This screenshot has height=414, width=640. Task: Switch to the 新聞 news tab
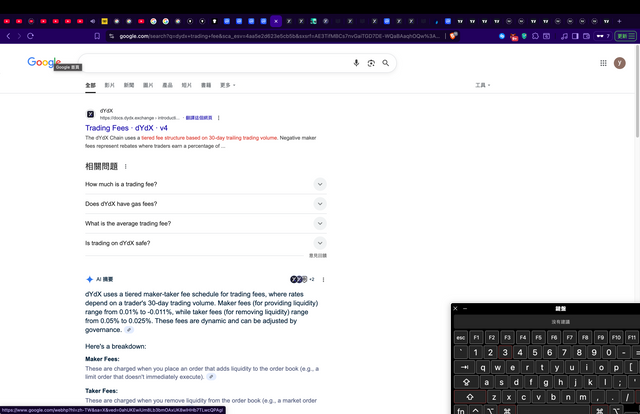pos(129,85)
